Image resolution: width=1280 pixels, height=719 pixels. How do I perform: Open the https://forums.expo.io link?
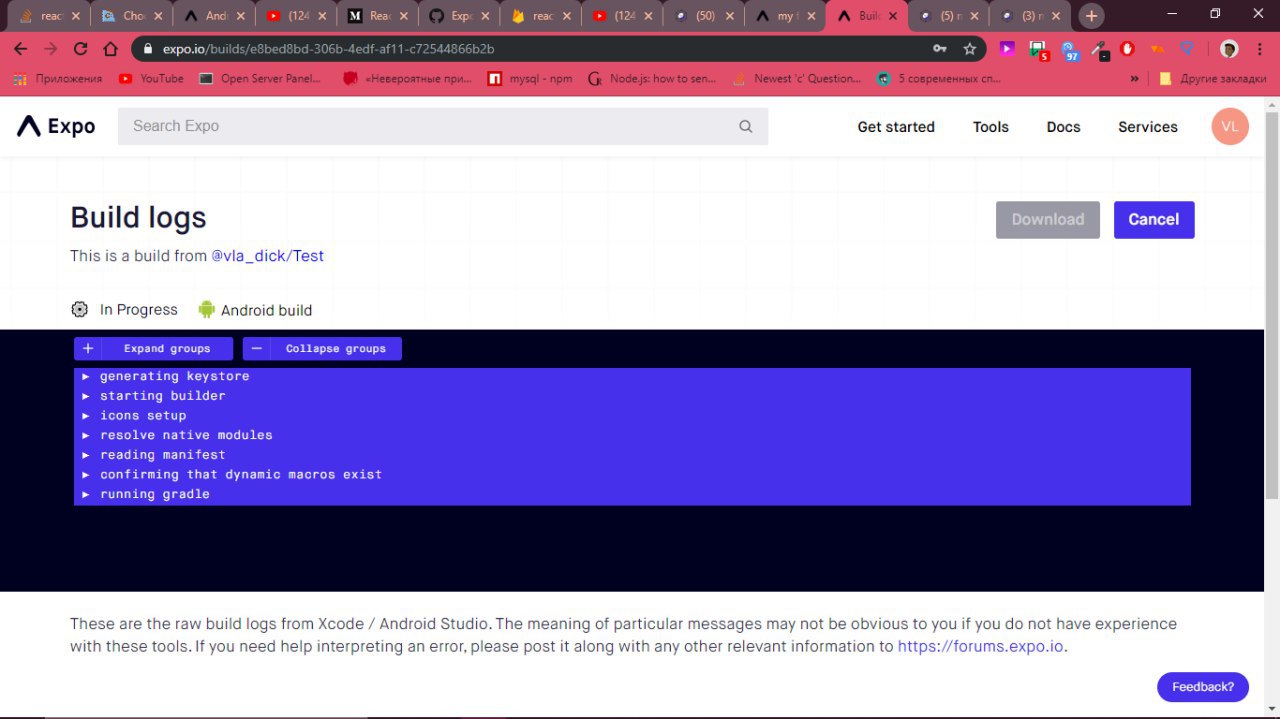pos(980,646)
